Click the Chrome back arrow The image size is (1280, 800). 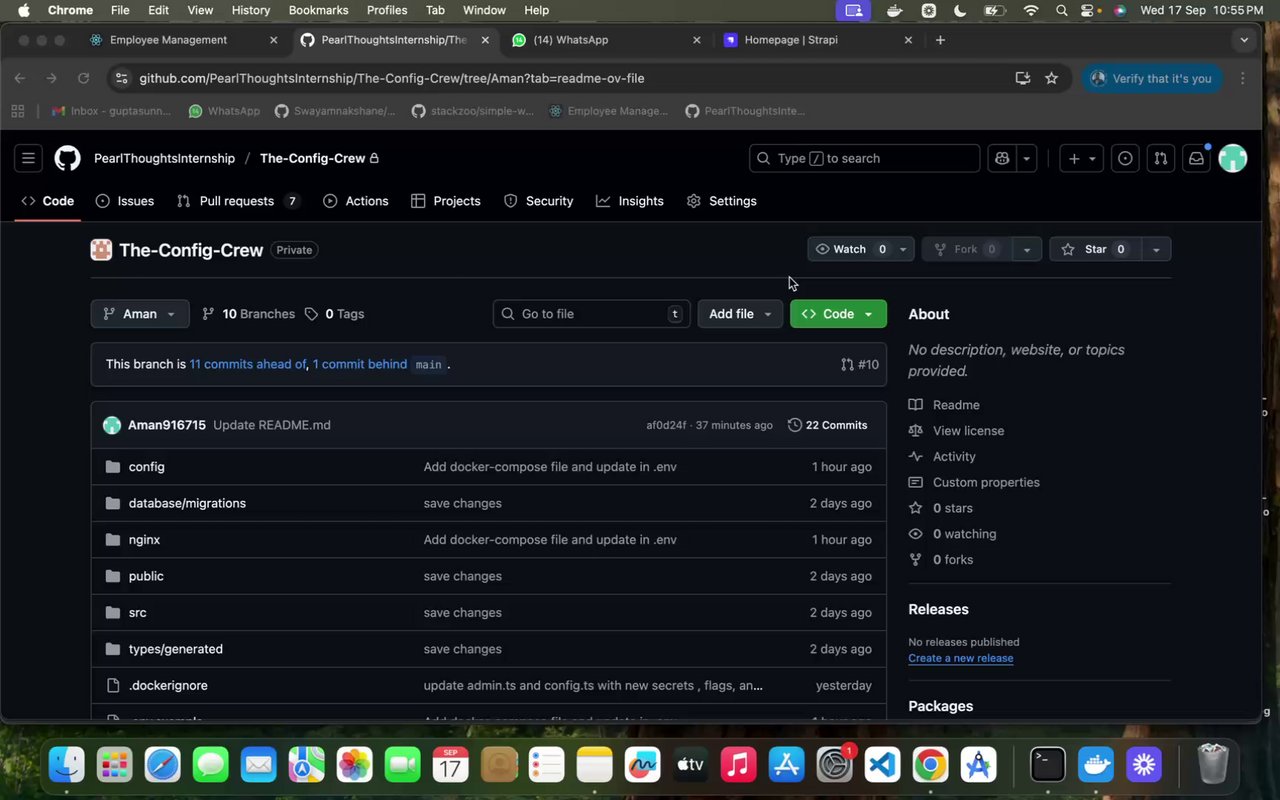(x=20, y=78)
